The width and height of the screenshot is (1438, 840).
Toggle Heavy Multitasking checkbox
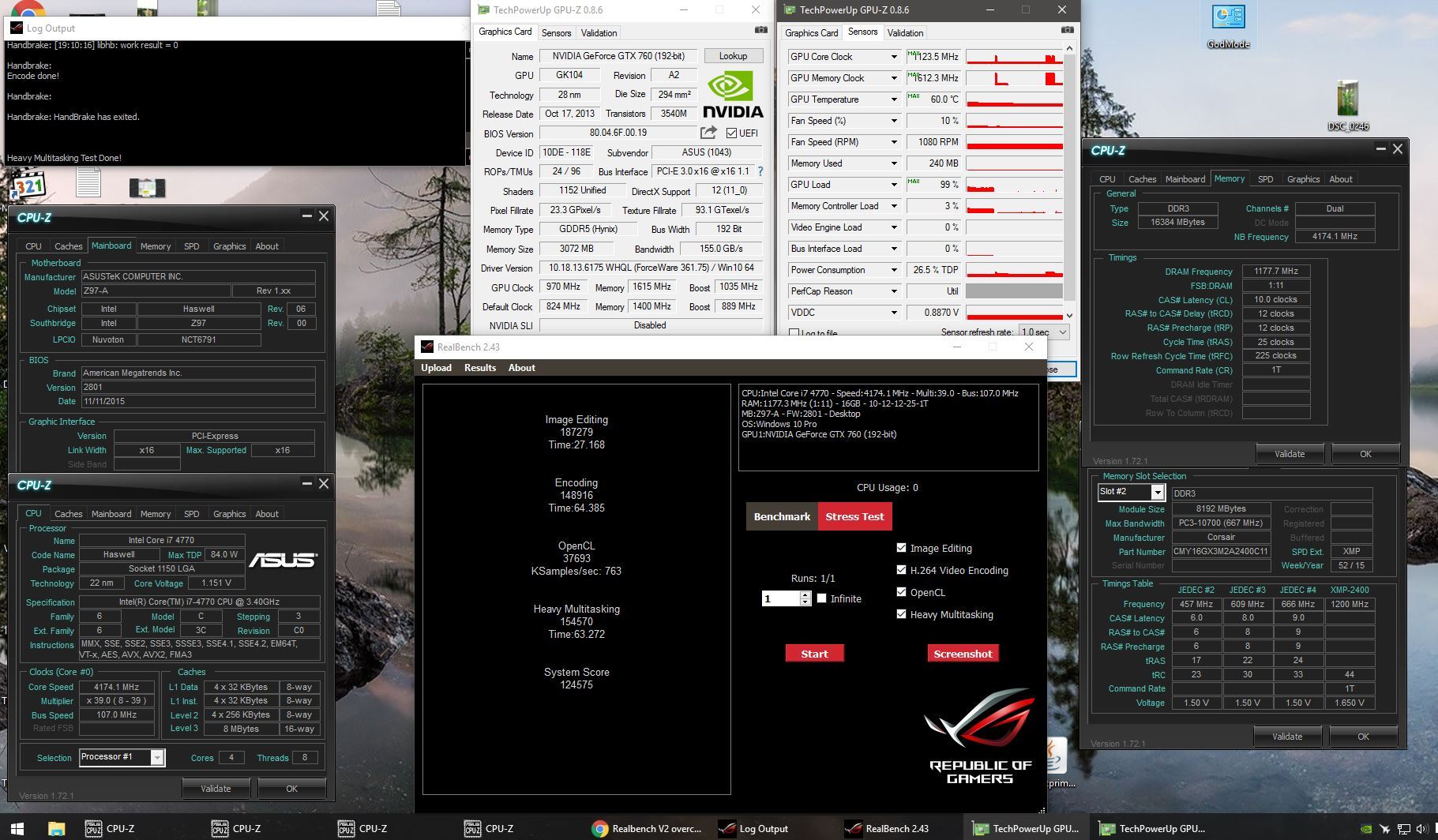[901, 613]
